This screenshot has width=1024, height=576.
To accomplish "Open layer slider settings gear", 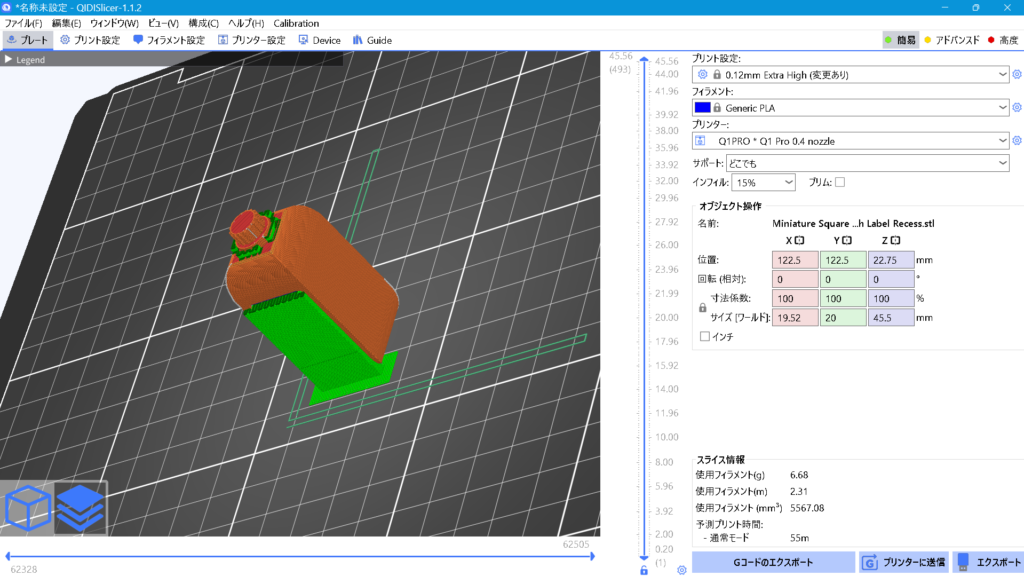I will [x=681, y=570].
